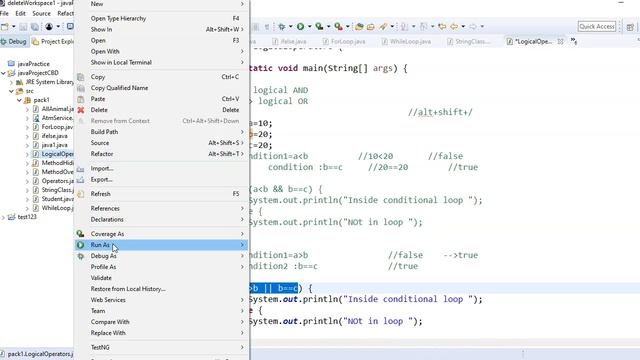Click the Debug As bug icon

[x=81, y=256]
